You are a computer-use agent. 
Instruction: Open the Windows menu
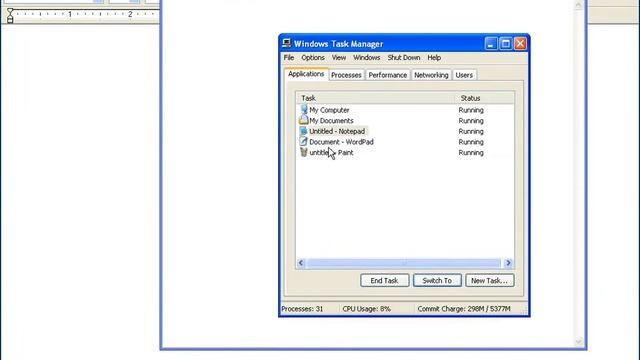pyautogui.click(x=367, y=58)
